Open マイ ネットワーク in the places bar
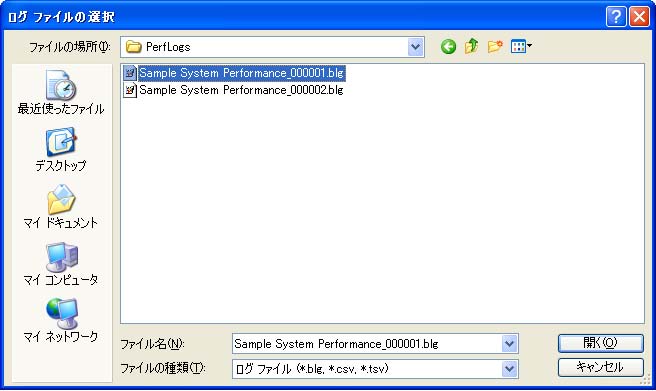This screenshot has height=391, width=656. tap(61, 320)
